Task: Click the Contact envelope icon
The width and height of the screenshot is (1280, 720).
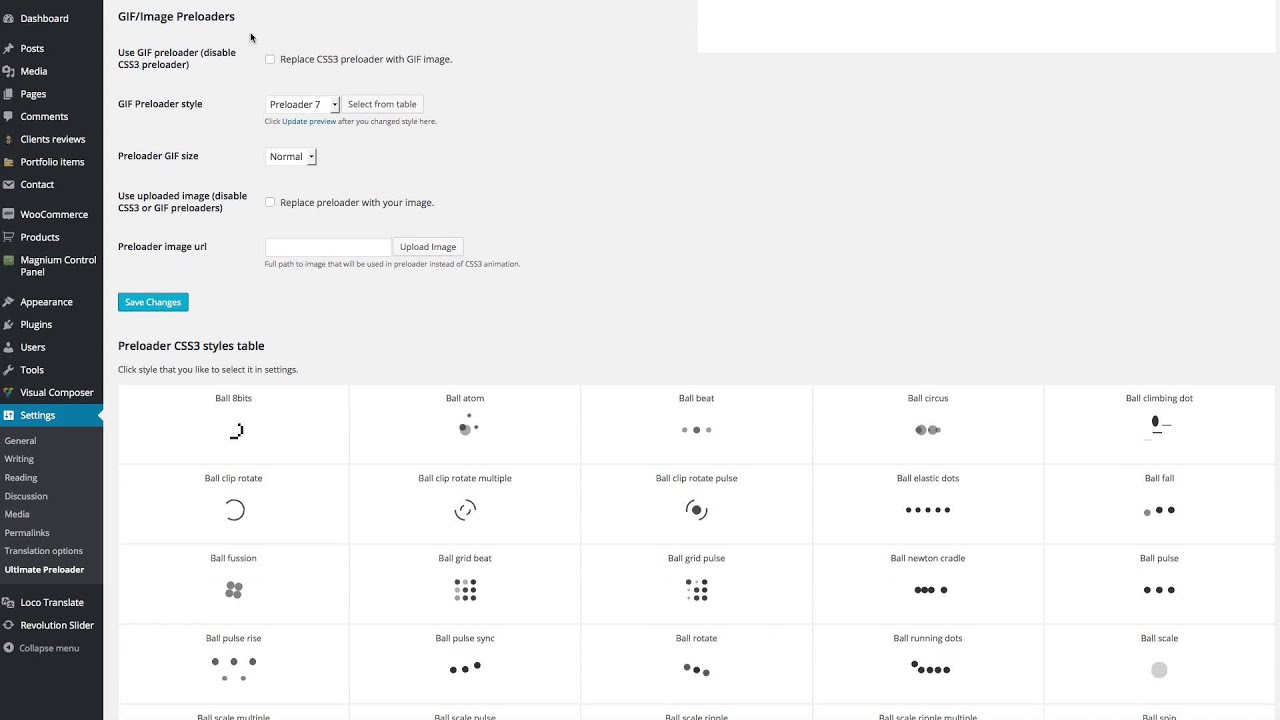Action: coord(8,184)
